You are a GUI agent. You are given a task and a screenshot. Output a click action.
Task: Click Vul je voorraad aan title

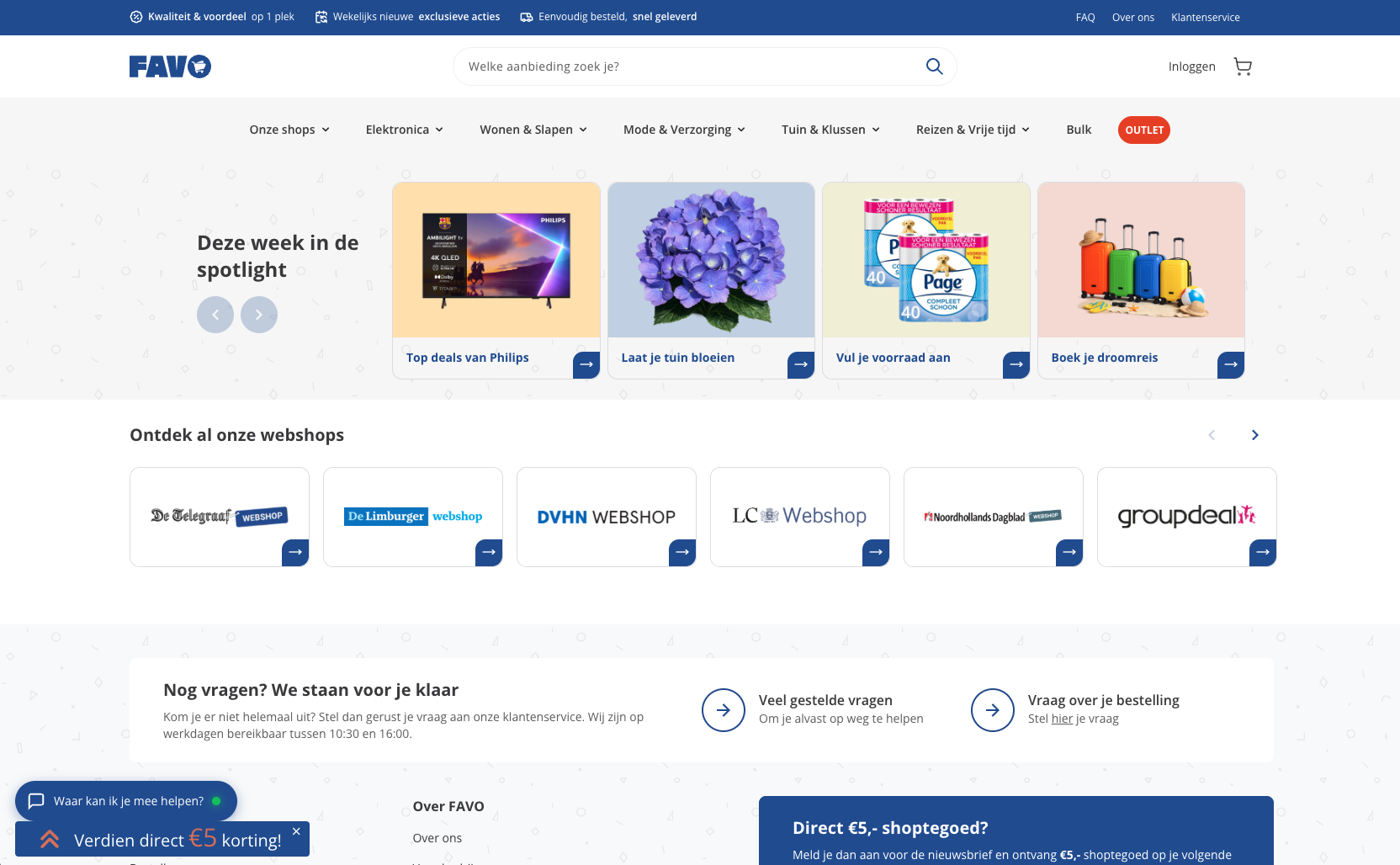click(894, 358)
